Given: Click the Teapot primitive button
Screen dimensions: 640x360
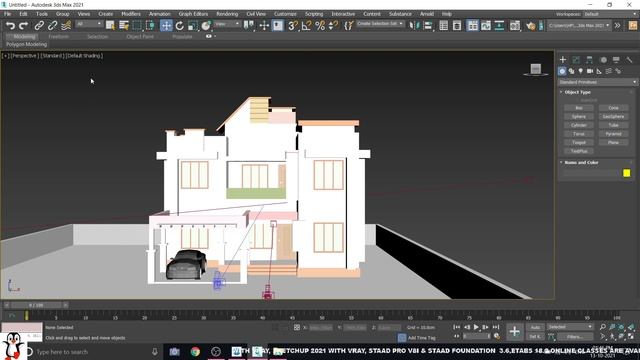Looking at the screenshot, I should pyautogui.click(x=579, y=142).
